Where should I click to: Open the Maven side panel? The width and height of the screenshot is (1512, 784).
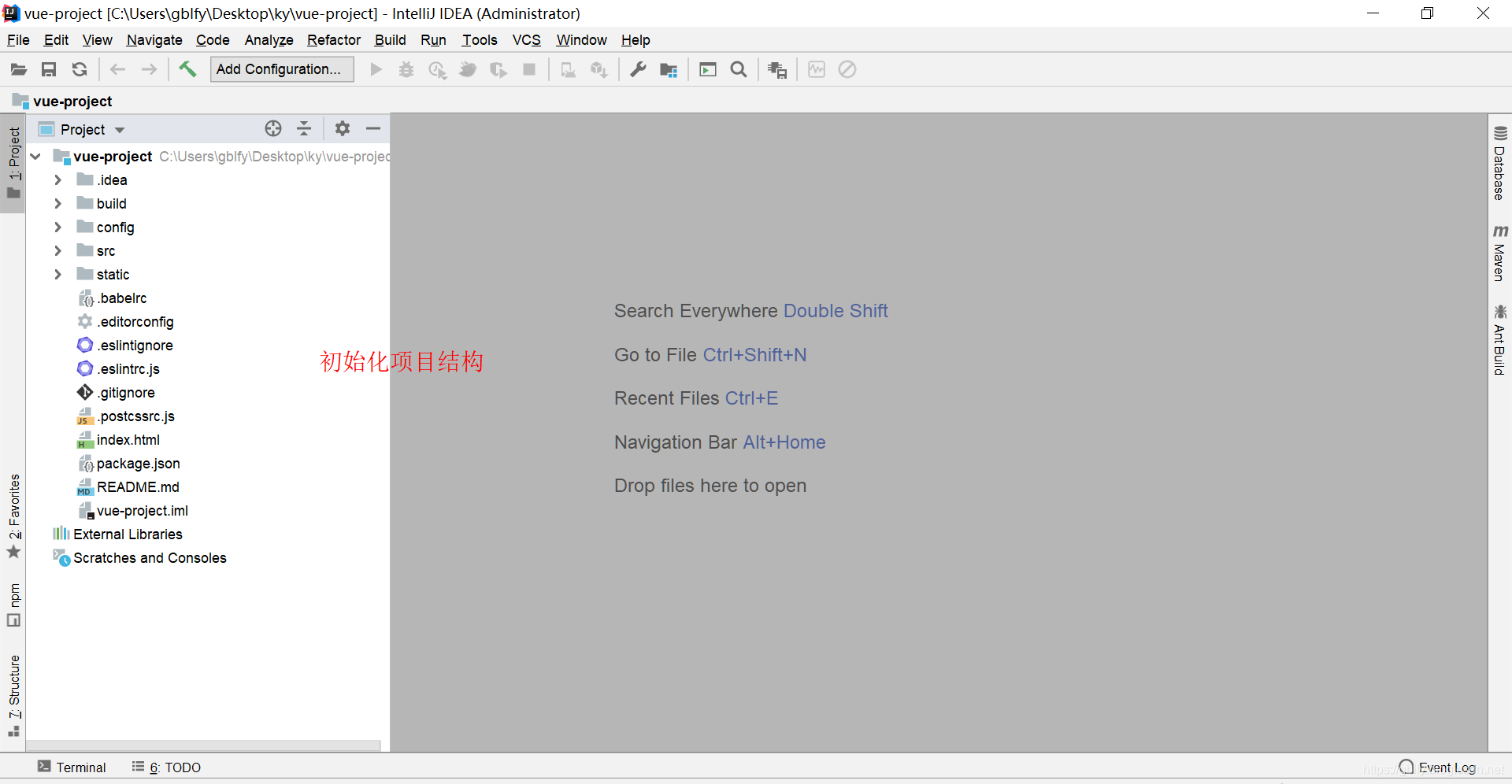[x=1499, y=253]
